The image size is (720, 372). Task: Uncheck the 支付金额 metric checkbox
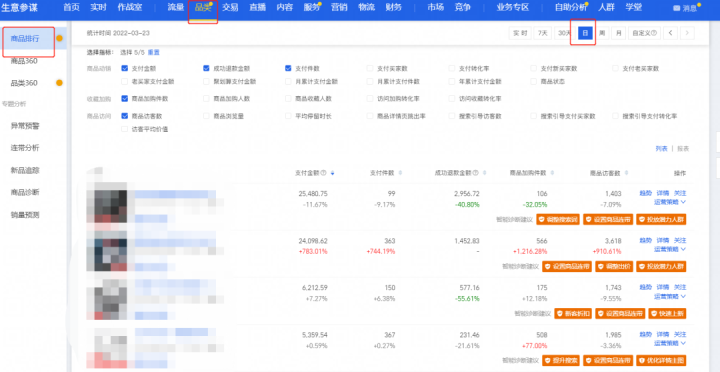[x=124, y=68]
